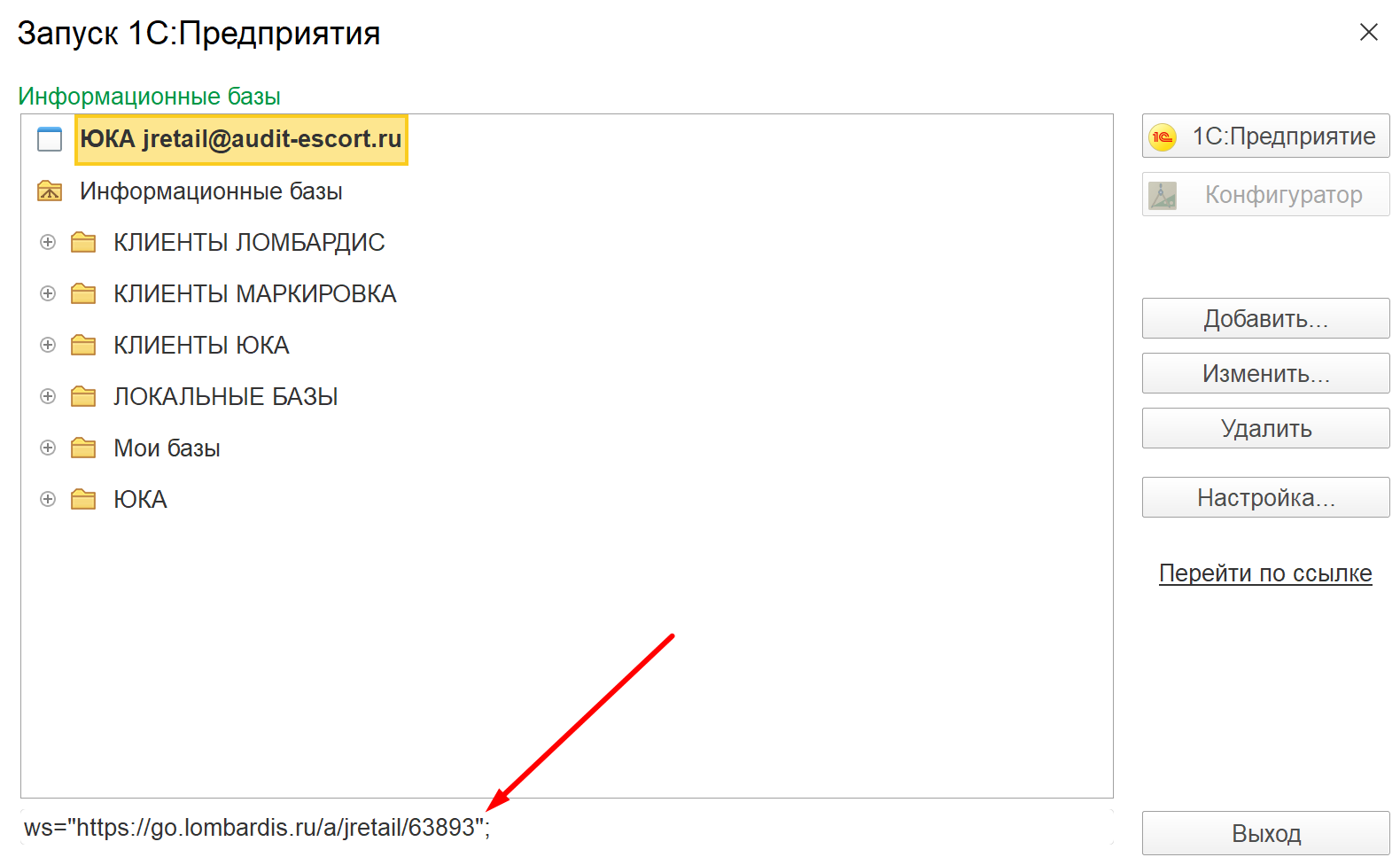Viewport: 1400px width, 865px height.
Task: Expand the ЮКА folder node
Action: point(48,499)
